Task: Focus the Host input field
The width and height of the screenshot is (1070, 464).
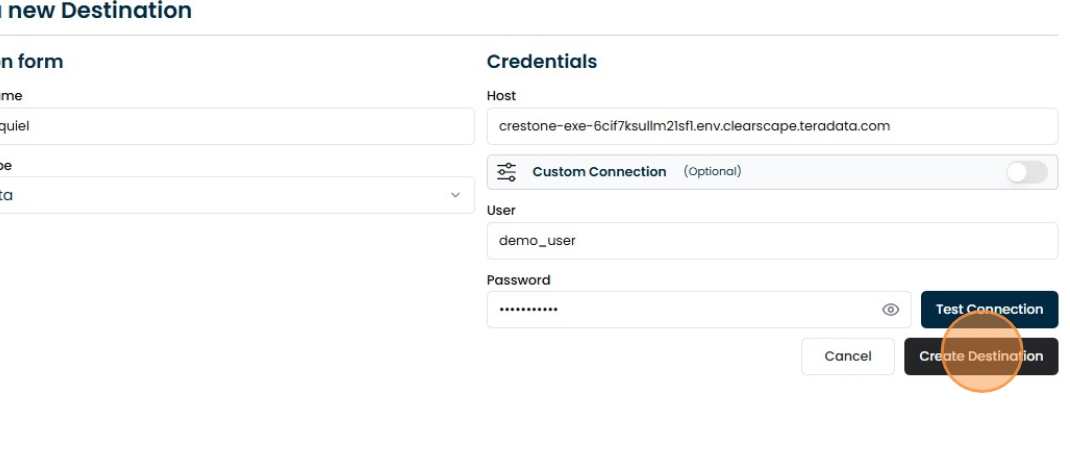Action: tap(771, 126)
